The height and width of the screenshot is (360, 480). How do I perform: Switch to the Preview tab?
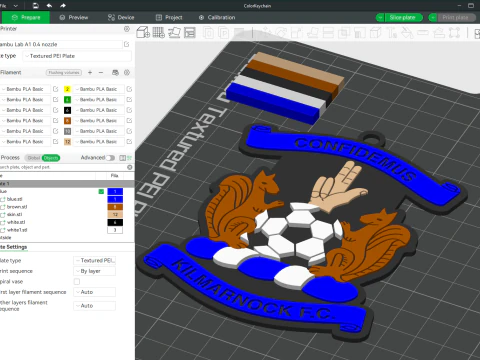(74, 17)
